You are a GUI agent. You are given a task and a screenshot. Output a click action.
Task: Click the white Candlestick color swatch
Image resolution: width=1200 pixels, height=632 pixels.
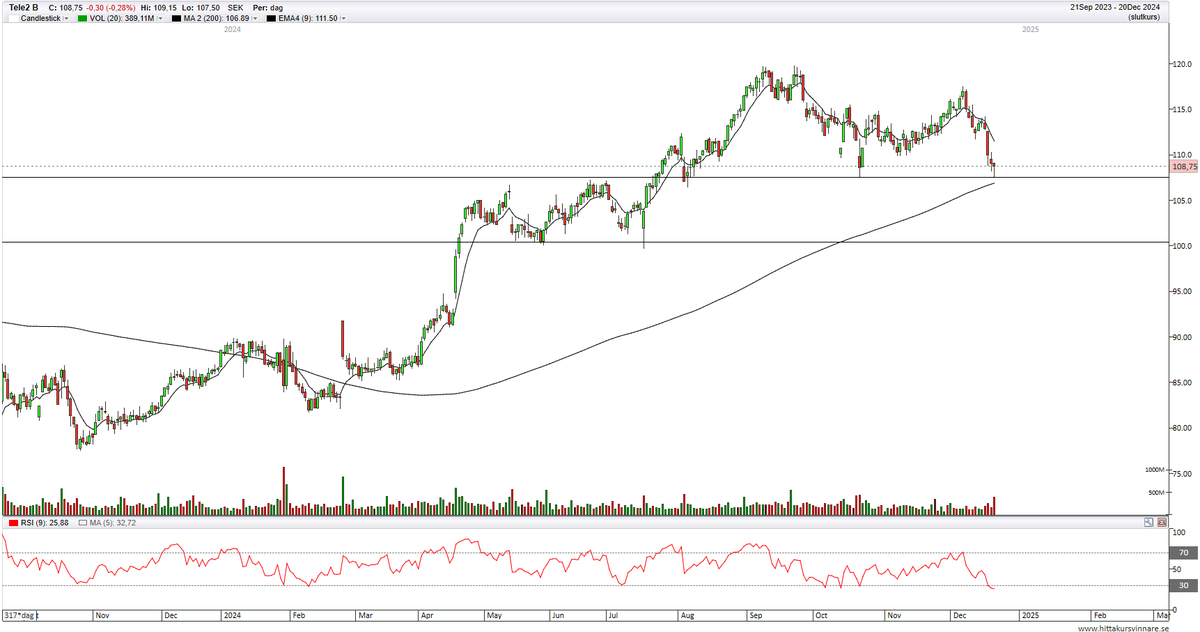point(13,18)
